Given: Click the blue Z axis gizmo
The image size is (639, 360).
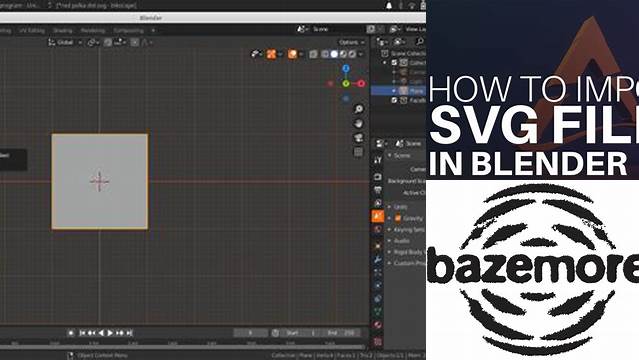Looking at the screenshot, I should (346, 68).
